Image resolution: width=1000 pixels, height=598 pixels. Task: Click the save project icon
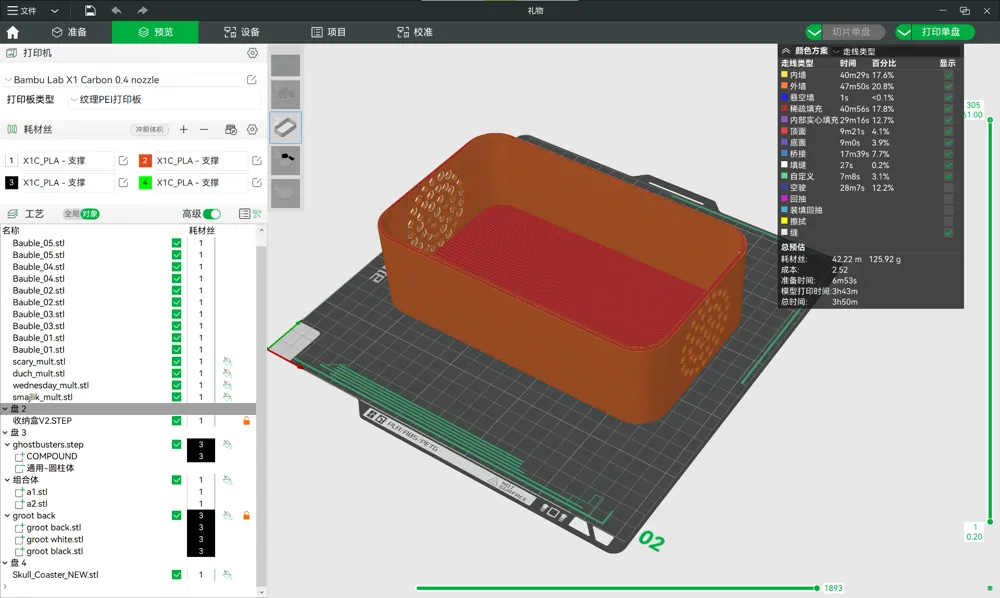click(x=90, y=10)
